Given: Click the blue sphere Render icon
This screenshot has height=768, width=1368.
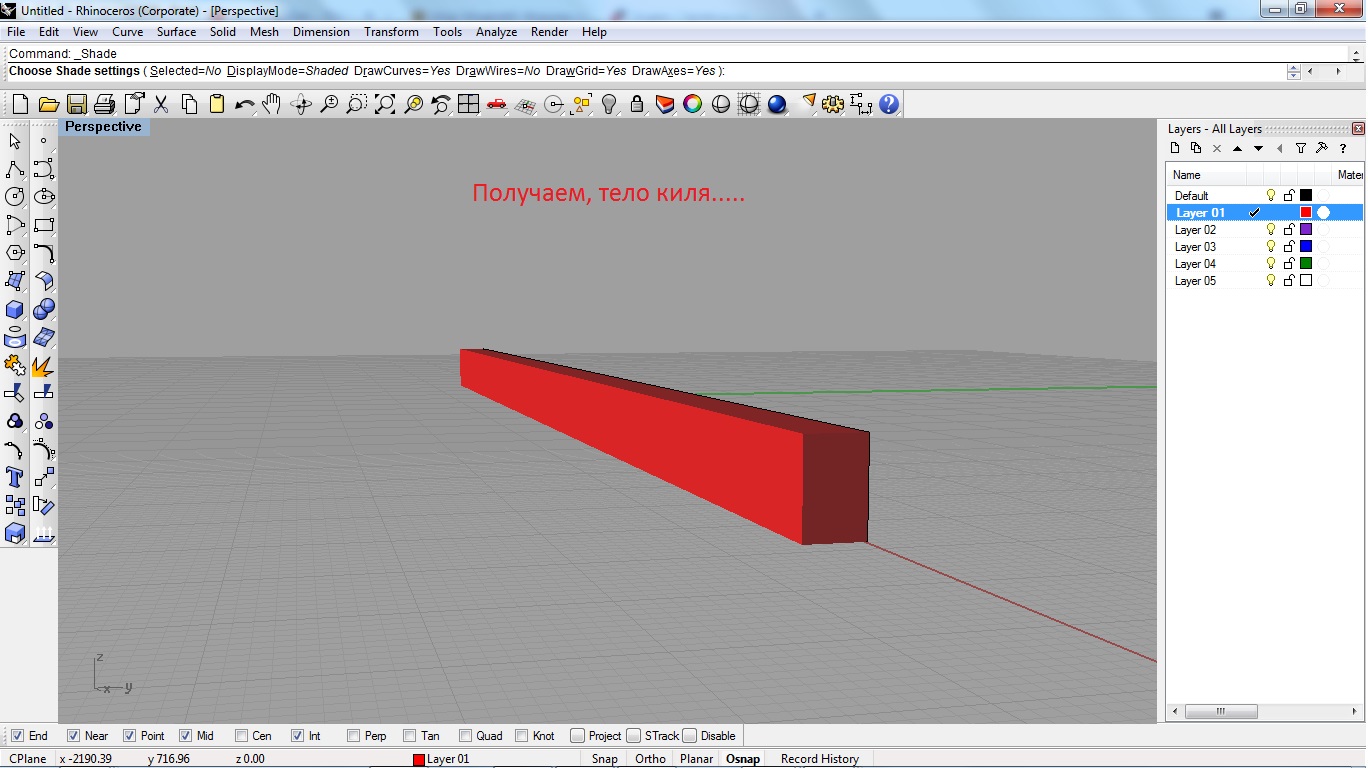Looking at the screenshot, I should [x=777, y=104].
